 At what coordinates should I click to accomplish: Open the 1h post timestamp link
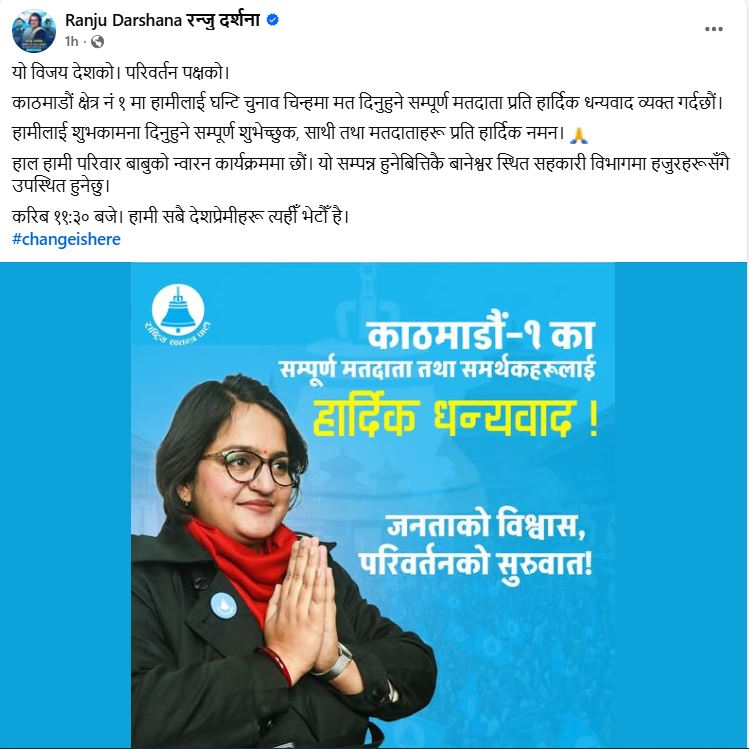[x=71, y=42]
